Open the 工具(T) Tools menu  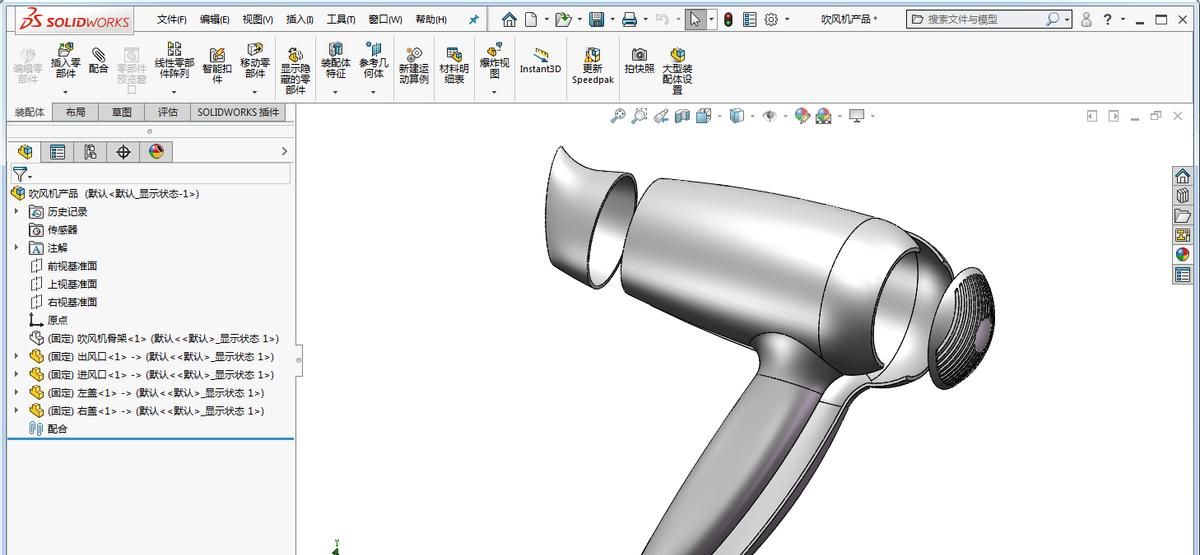(x=341, y=19)
